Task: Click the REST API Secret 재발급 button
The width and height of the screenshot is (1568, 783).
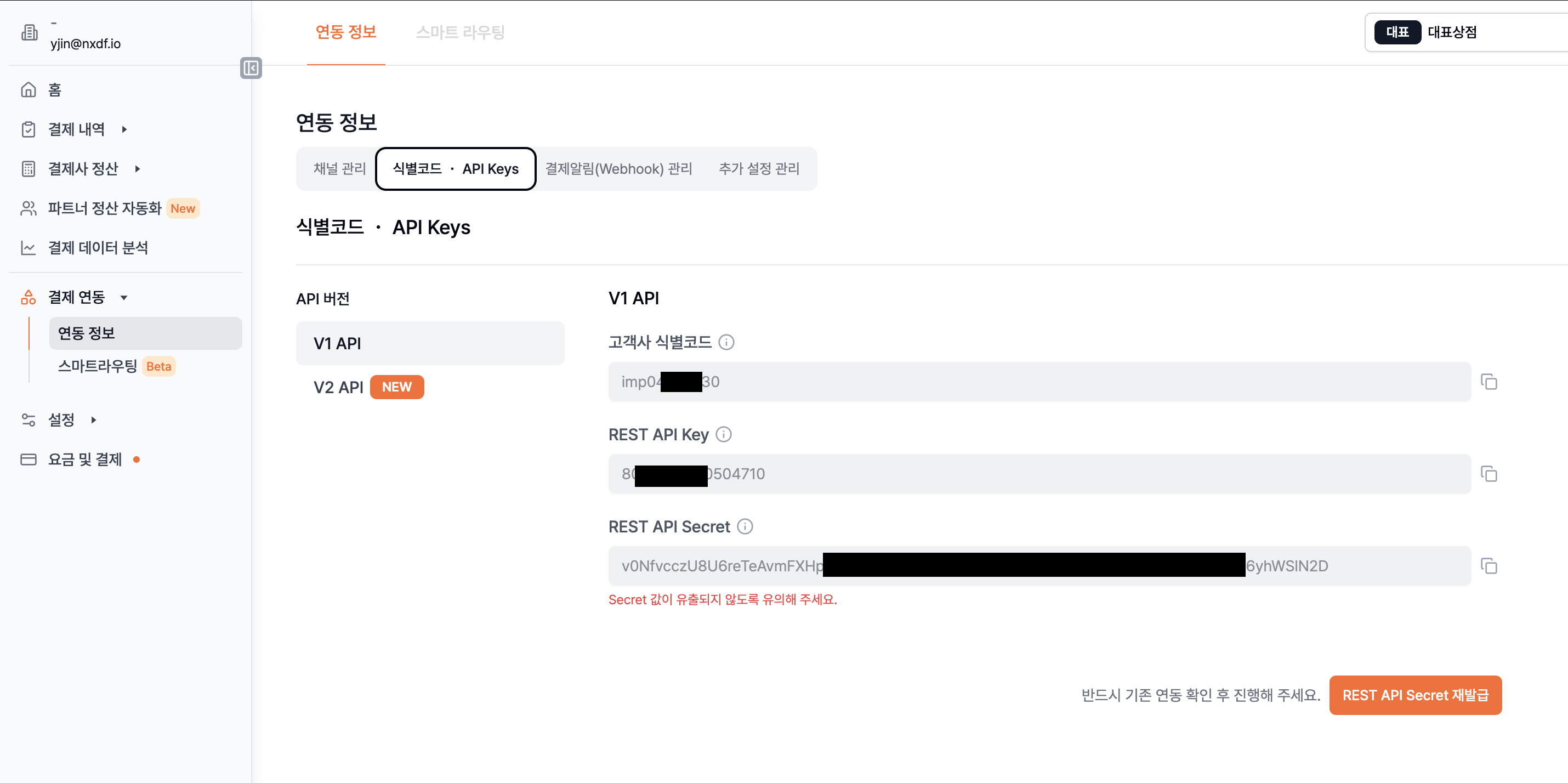Action: [1414, 695]
